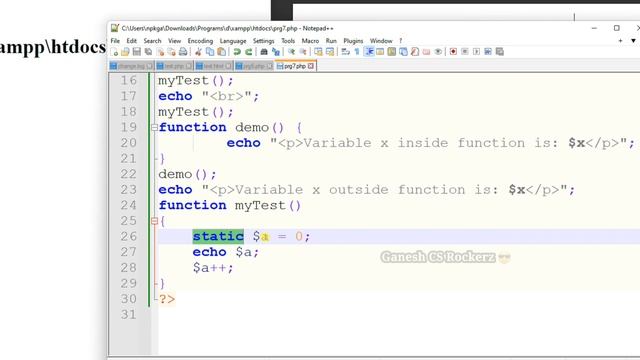Open the View menu
Viewport: 640px width, 360px height.
coord(174,41)
